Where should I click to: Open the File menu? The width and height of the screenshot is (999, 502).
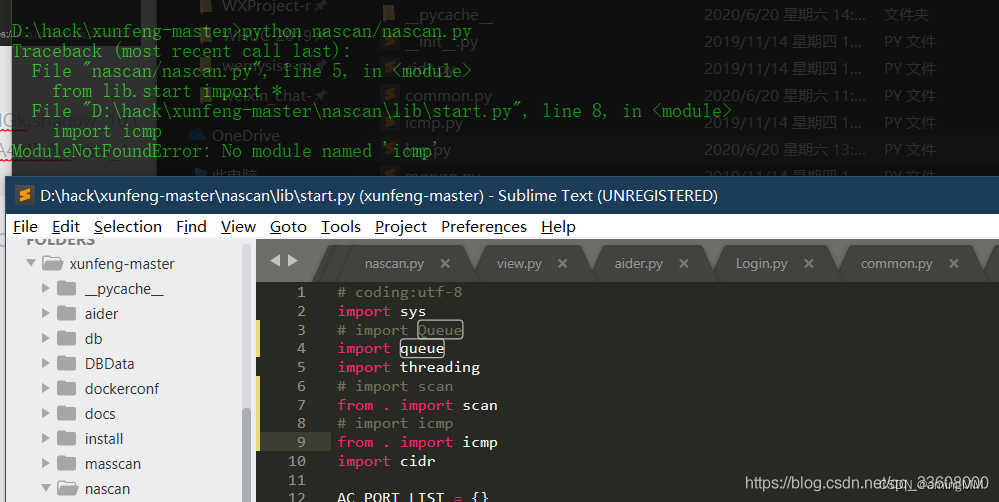coord(25,227)
